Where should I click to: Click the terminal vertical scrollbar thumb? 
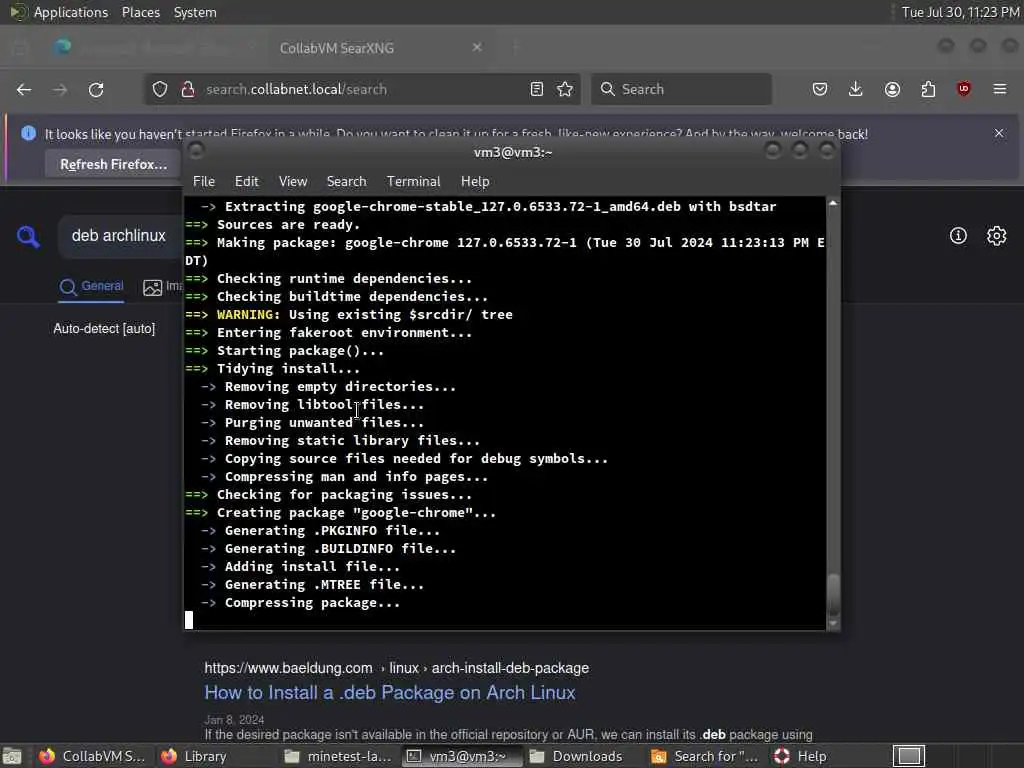click(833, 594)
